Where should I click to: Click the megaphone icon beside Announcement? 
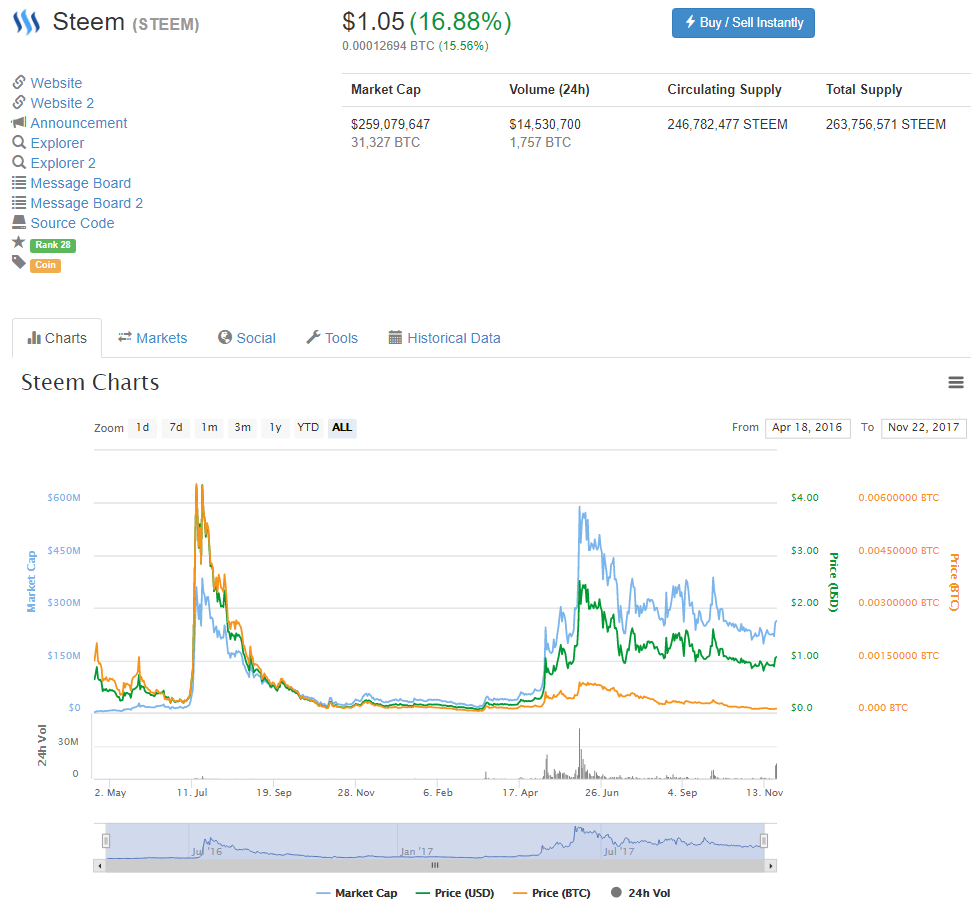tap(19, 122)
